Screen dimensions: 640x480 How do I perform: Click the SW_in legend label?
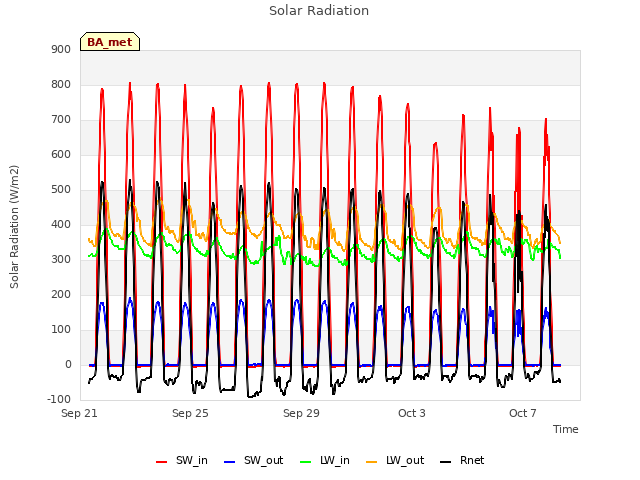click(x=192, y=461)
